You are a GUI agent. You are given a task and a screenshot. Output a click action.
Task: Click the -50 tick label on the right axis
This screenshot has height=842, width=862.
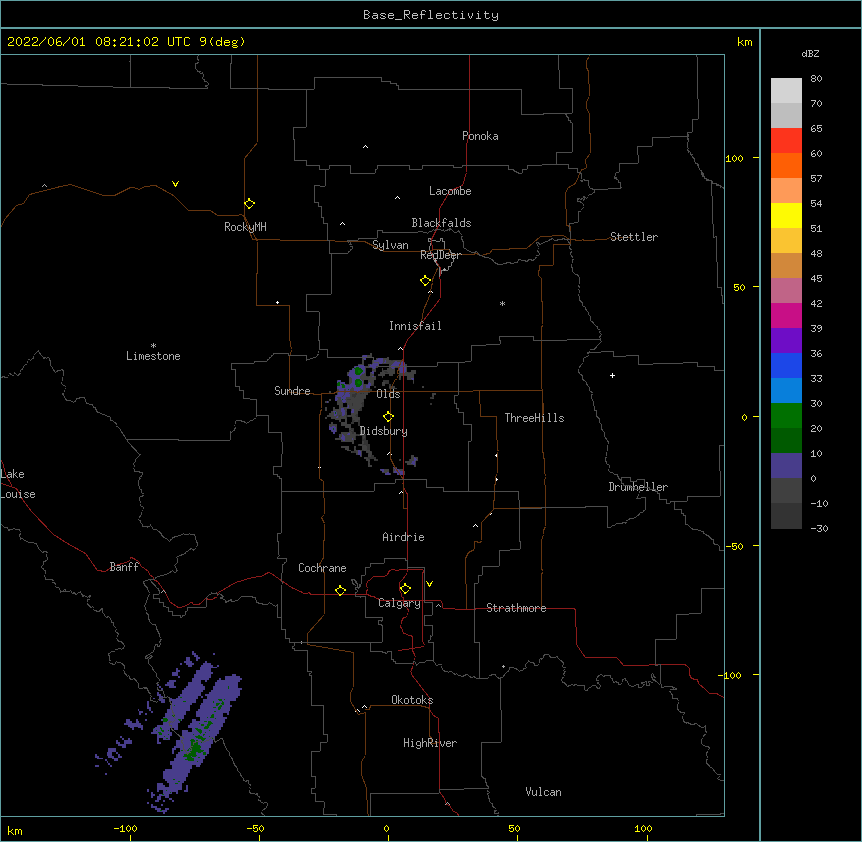pyautogui.click(x=734, y=546)
